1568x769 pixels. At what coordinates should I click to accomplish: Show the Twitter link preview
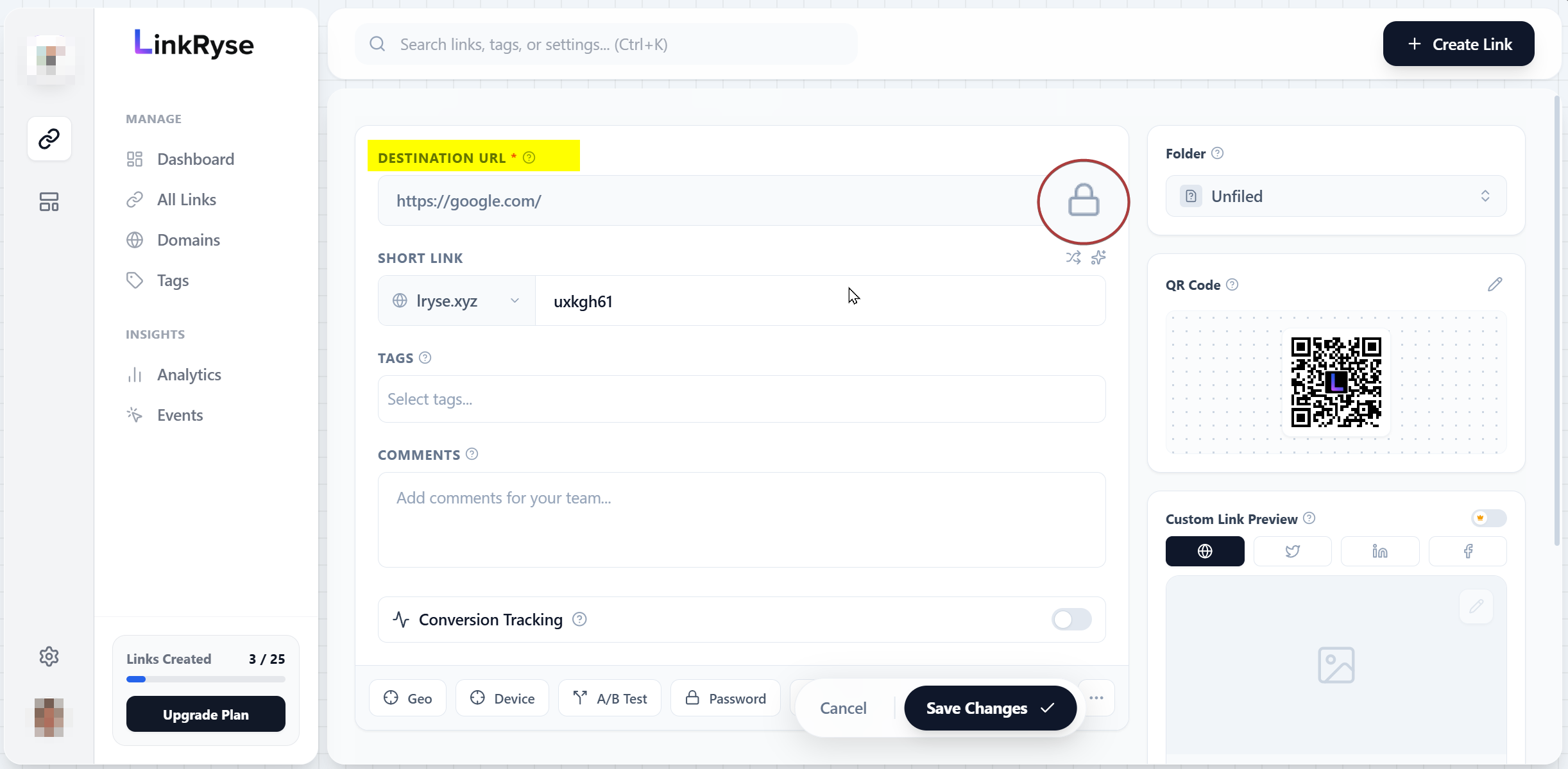pos(1291,551)
